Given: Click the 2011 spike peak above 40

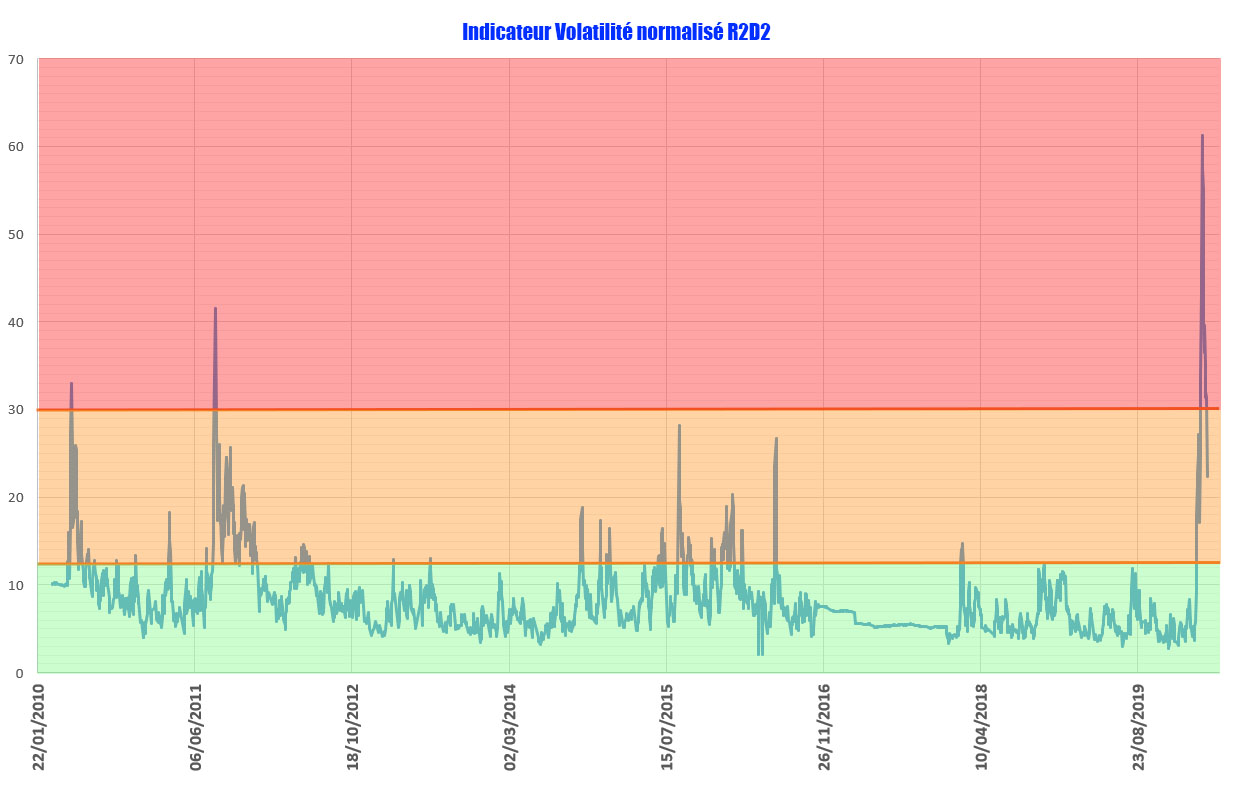Looking at the screenshot, I should [215, 308].
